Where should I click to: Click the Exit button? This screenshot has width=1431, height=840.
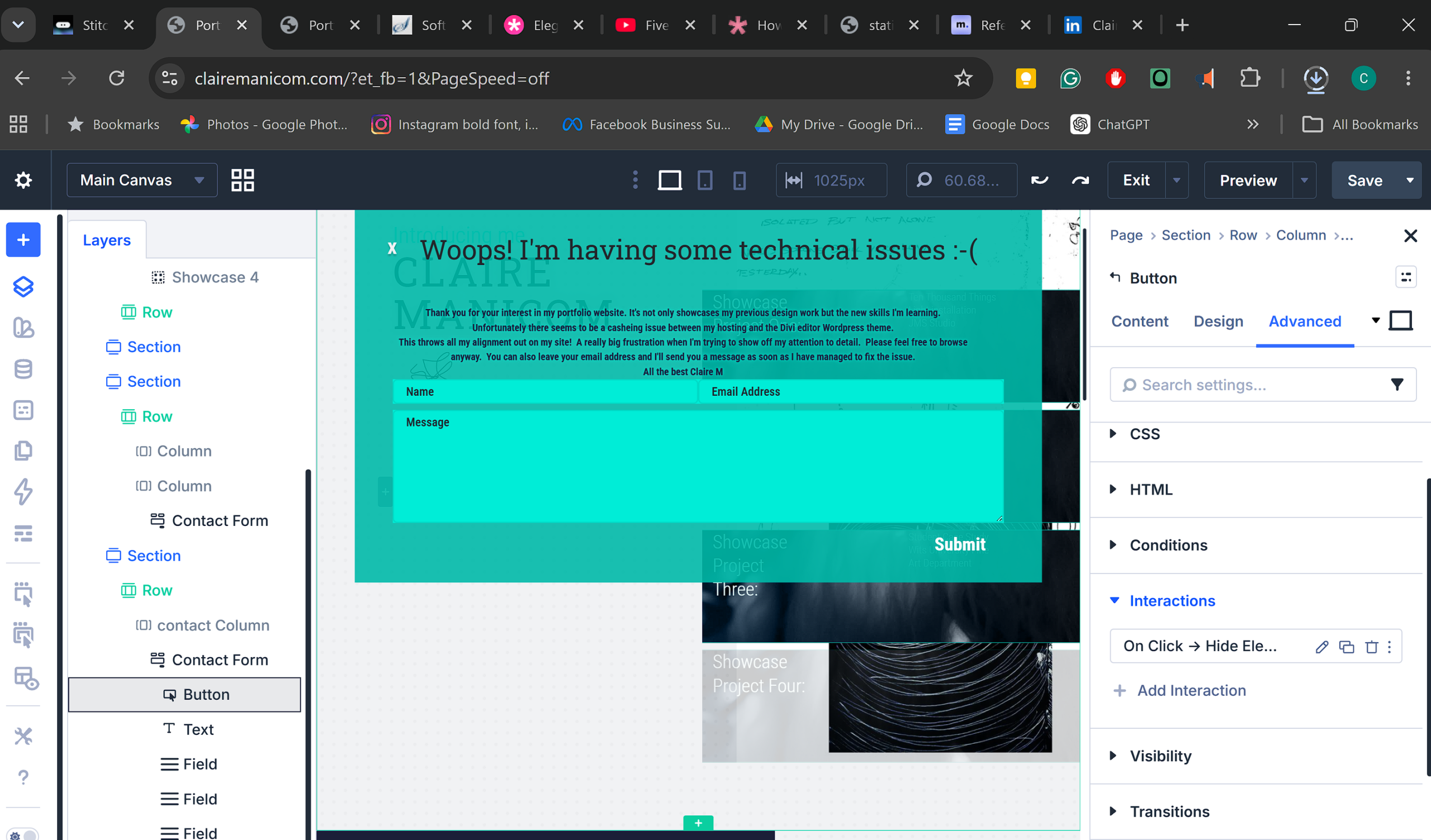click(1136, 181)
